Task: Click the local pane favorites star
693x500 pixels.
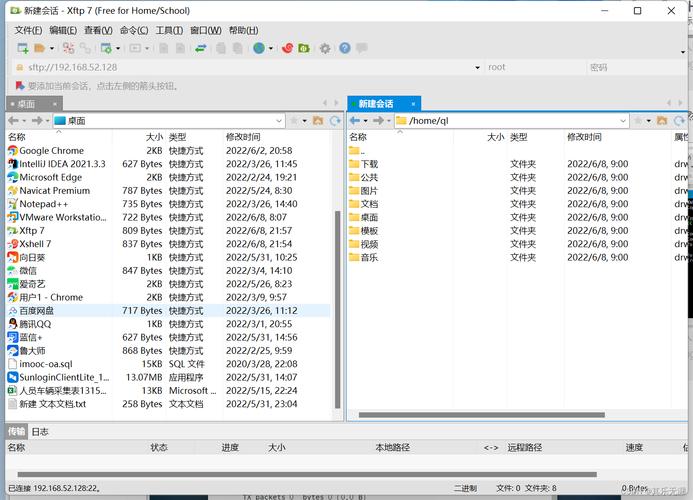Action: click(x=293, y=120)
